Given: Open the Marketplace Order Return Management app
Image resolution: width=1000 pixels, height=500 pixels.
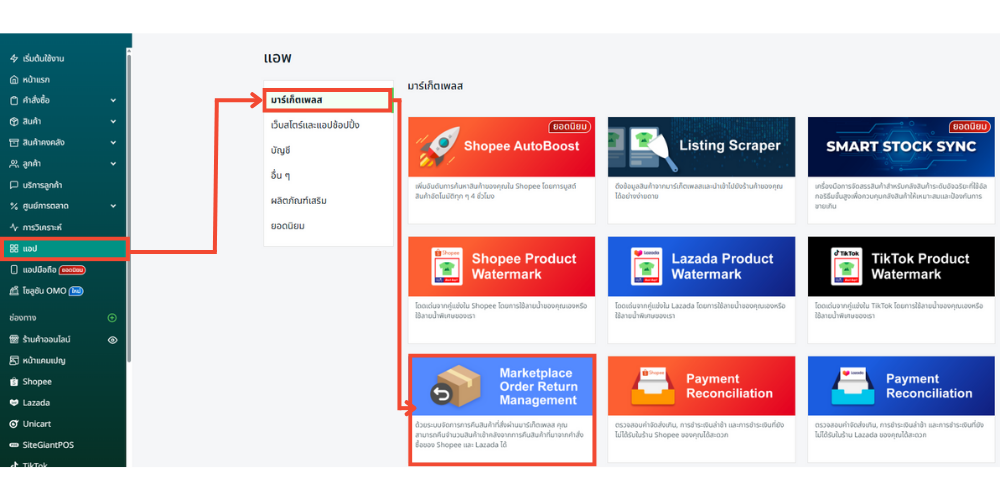Looking at the screenshot, I should coord(502,408).
